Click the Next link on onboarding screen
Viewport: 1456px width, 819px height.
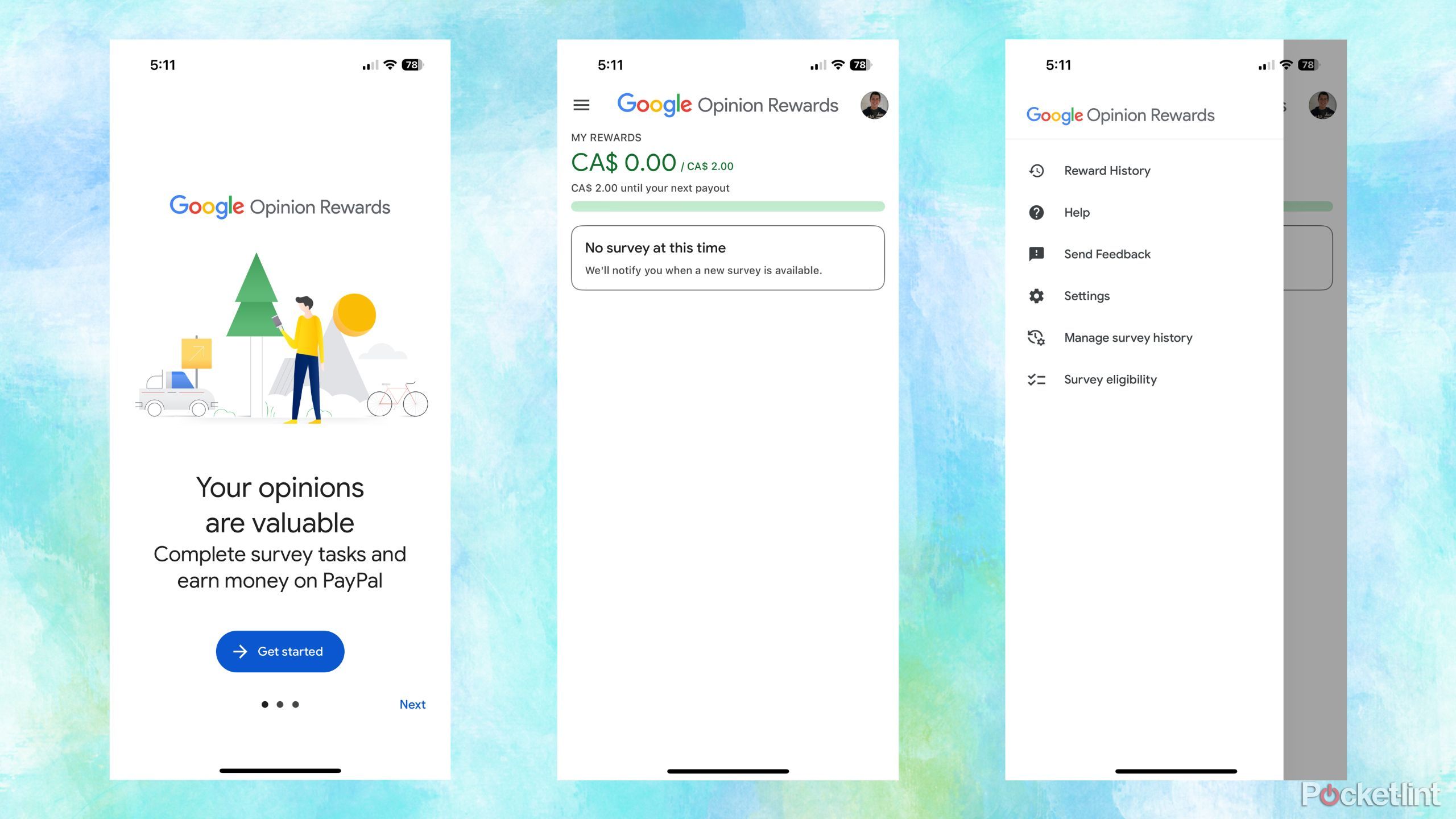pyautogui.click(x=413, y=704)
